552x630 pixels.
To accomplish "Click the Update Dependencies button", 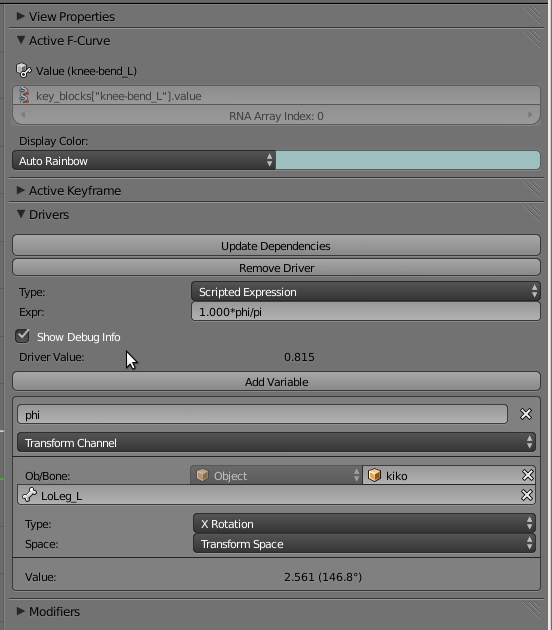I will [276, 245].
